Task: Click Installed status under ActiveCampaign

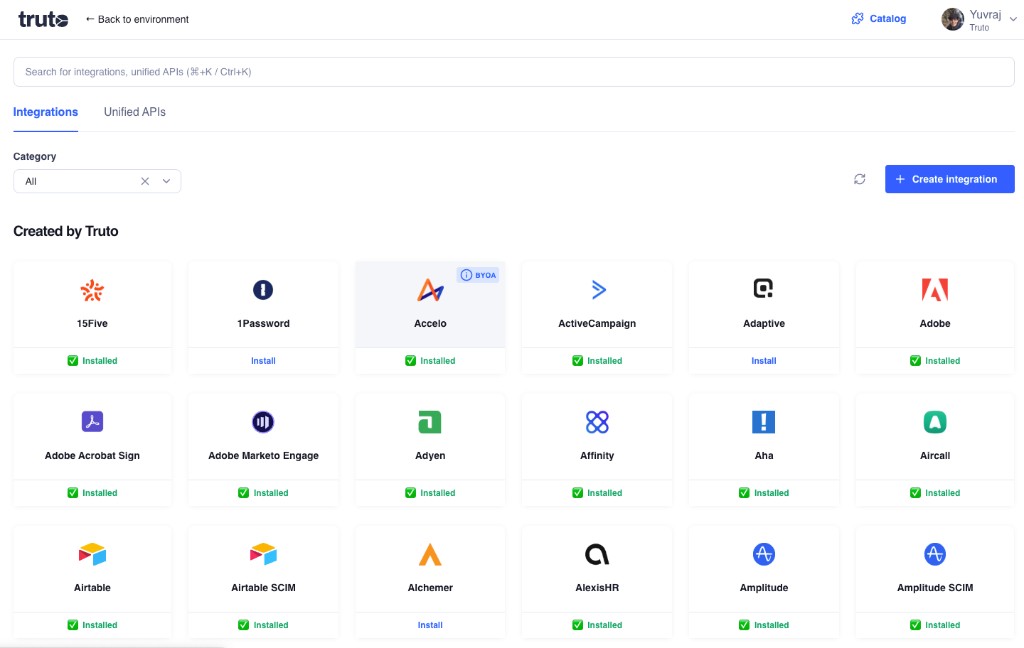Action: [597, 361]
